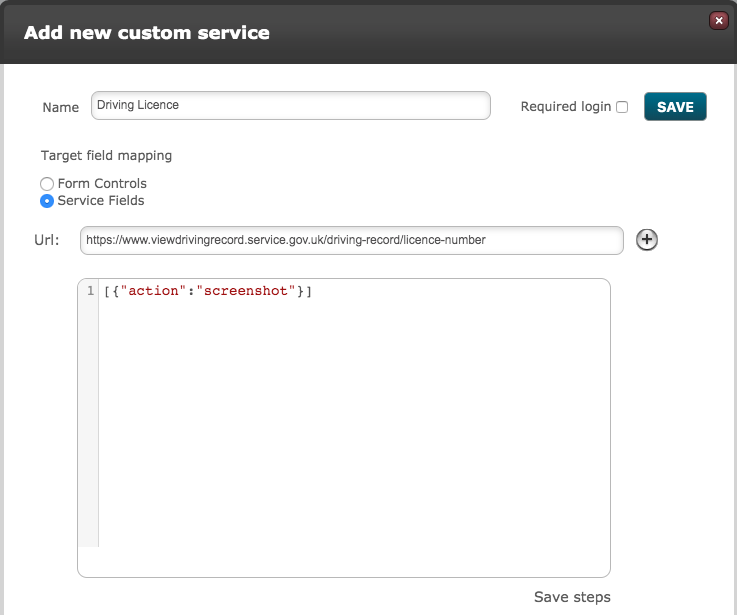The image size is (737, 615).
Task: Select the Service Fields radio option
Action: coord(47,201)
